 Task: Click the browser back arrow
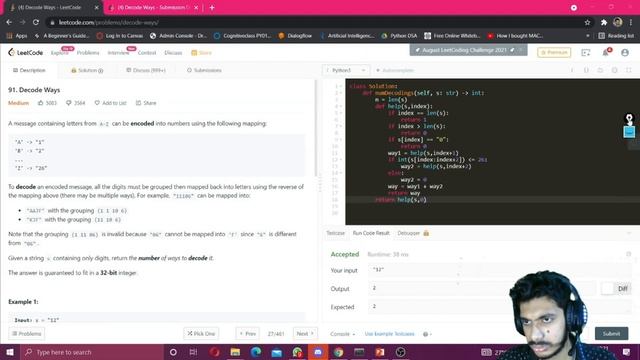[9, 22]
